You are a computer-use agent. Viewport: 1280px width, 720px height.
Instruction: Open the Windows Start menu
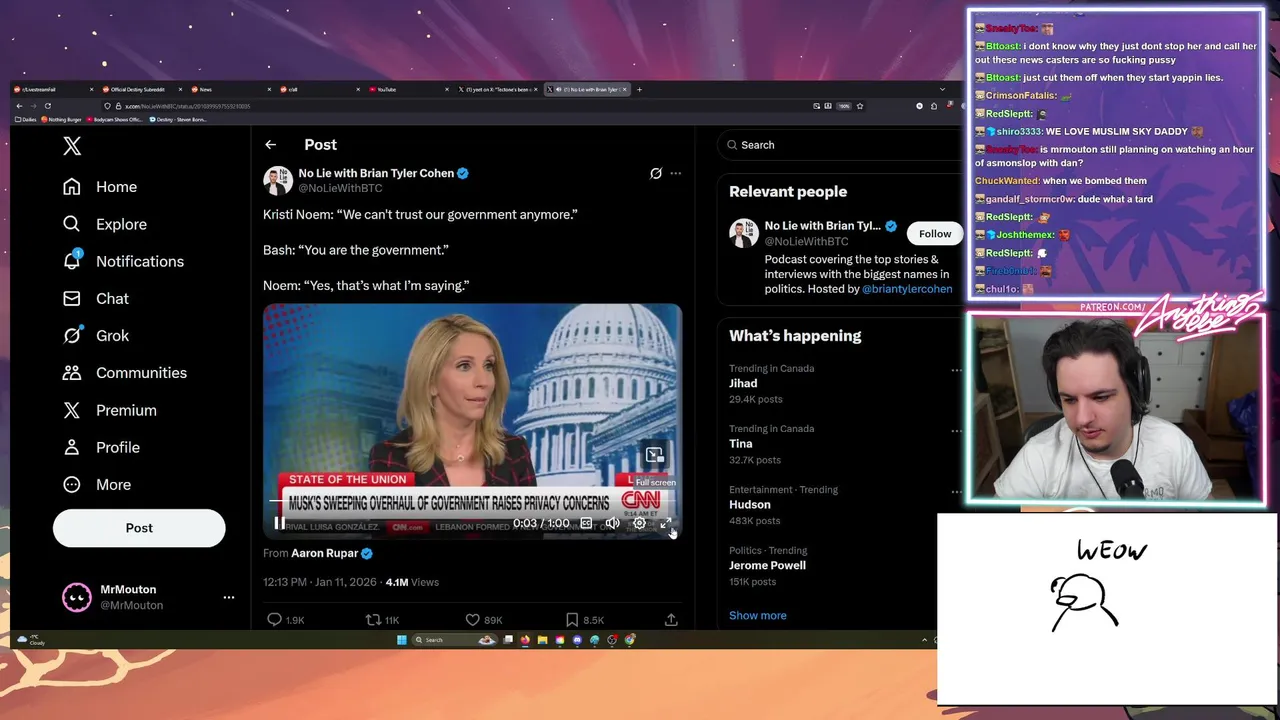pyautogui.click(x=401, y=640)
